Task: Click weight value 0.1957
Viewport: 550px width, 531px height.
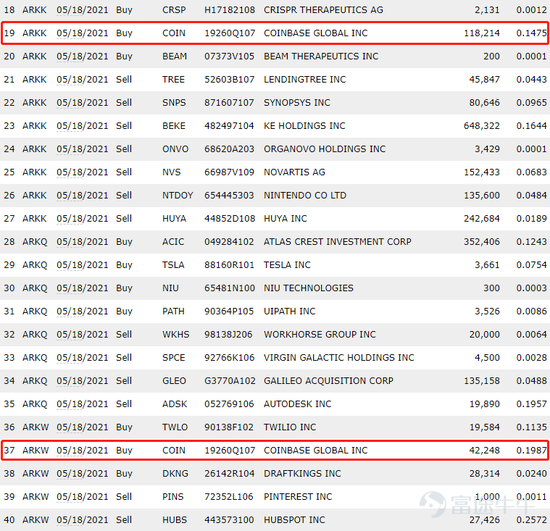Action: click(x=531, y=403)
